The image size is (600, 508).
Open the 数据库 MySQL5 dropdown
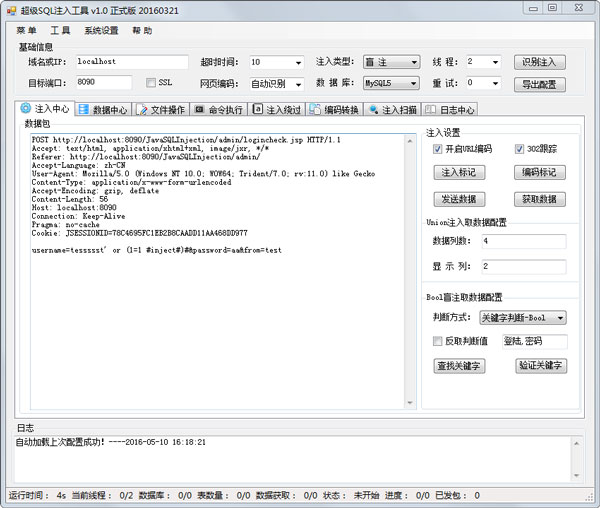click(x=390, y=83)
